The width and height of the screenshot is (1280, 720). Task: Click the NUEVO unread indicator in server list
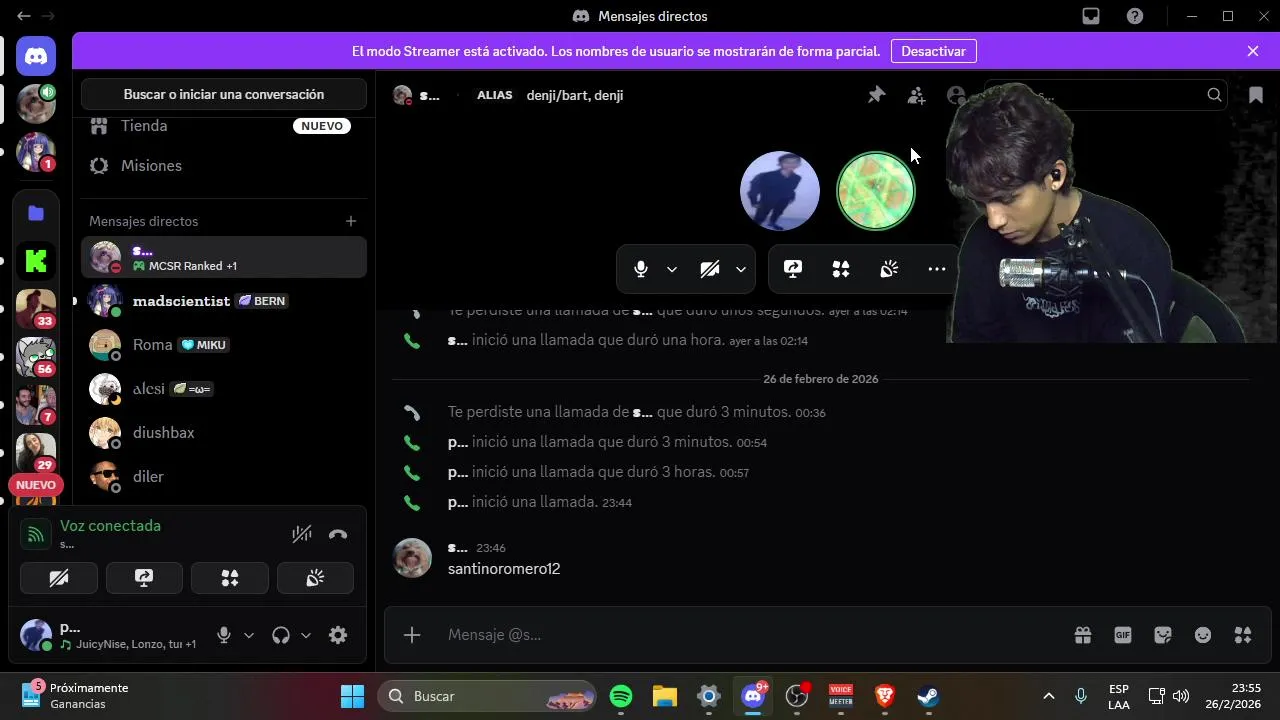(36, 485)
